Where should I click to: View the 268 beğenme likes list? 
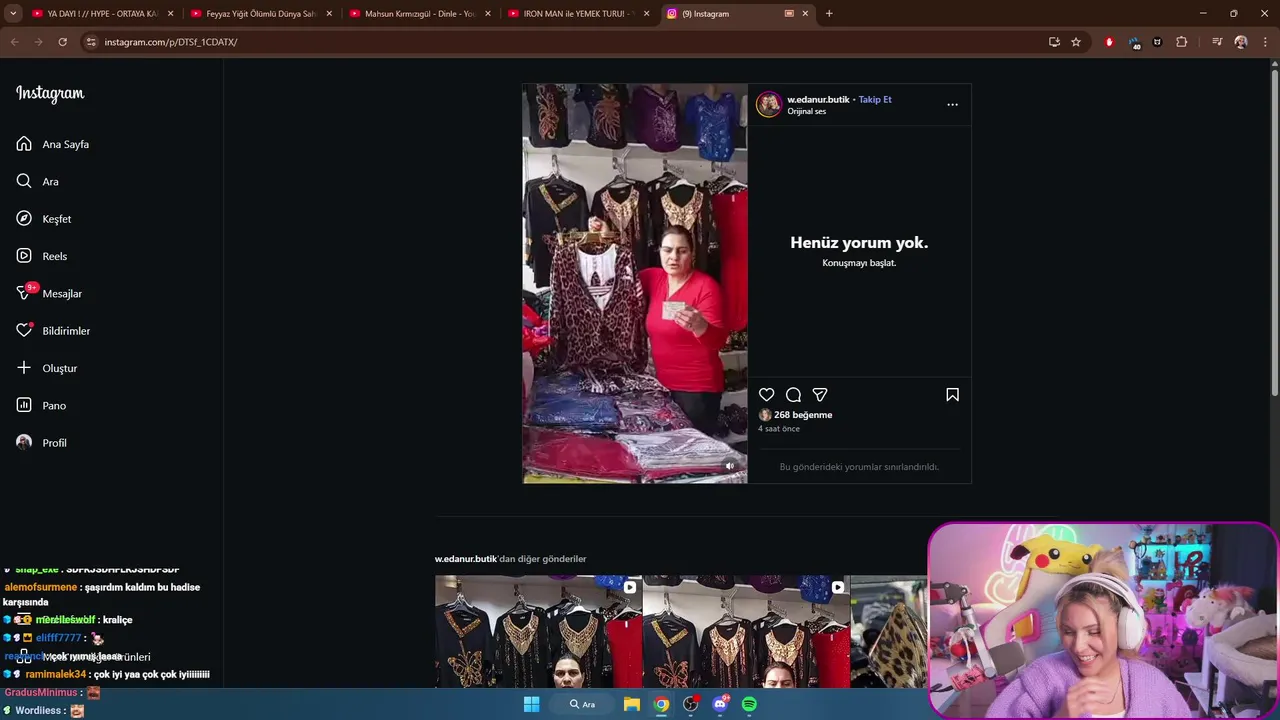803,415
